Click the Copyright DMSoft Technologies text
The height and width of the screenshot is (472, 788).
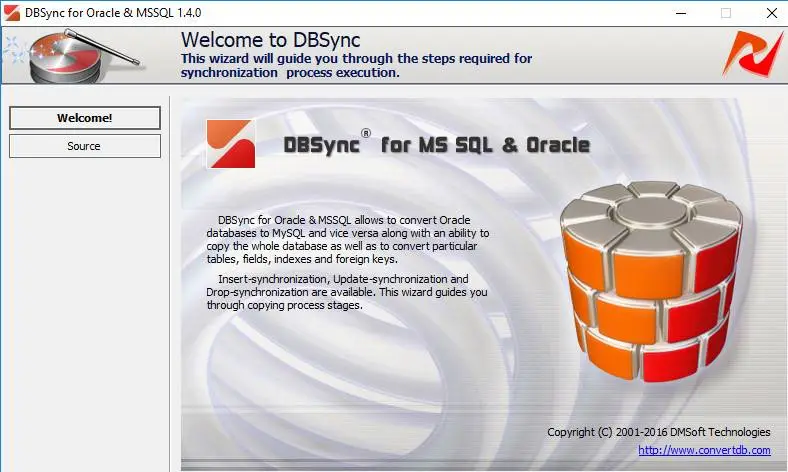pyautogui.click(x=658, y=432)
